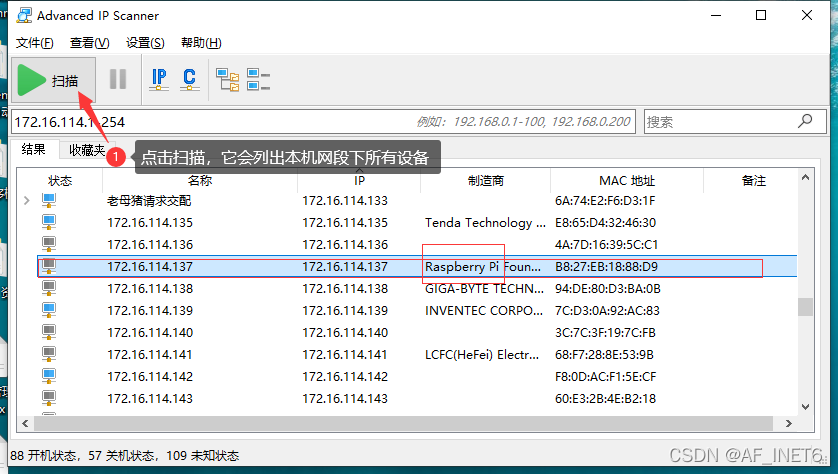
Task: Click device icon for 172.16.114.136
Action: (x=49, y=244)
